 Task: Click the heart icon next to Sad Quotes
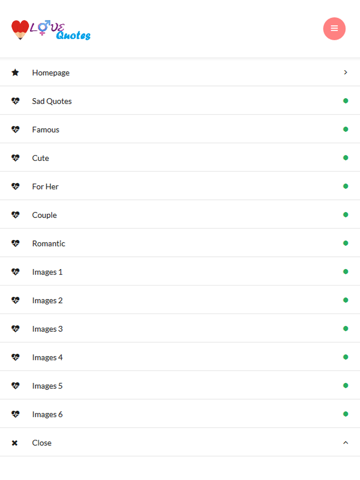[x=15, y=101]
